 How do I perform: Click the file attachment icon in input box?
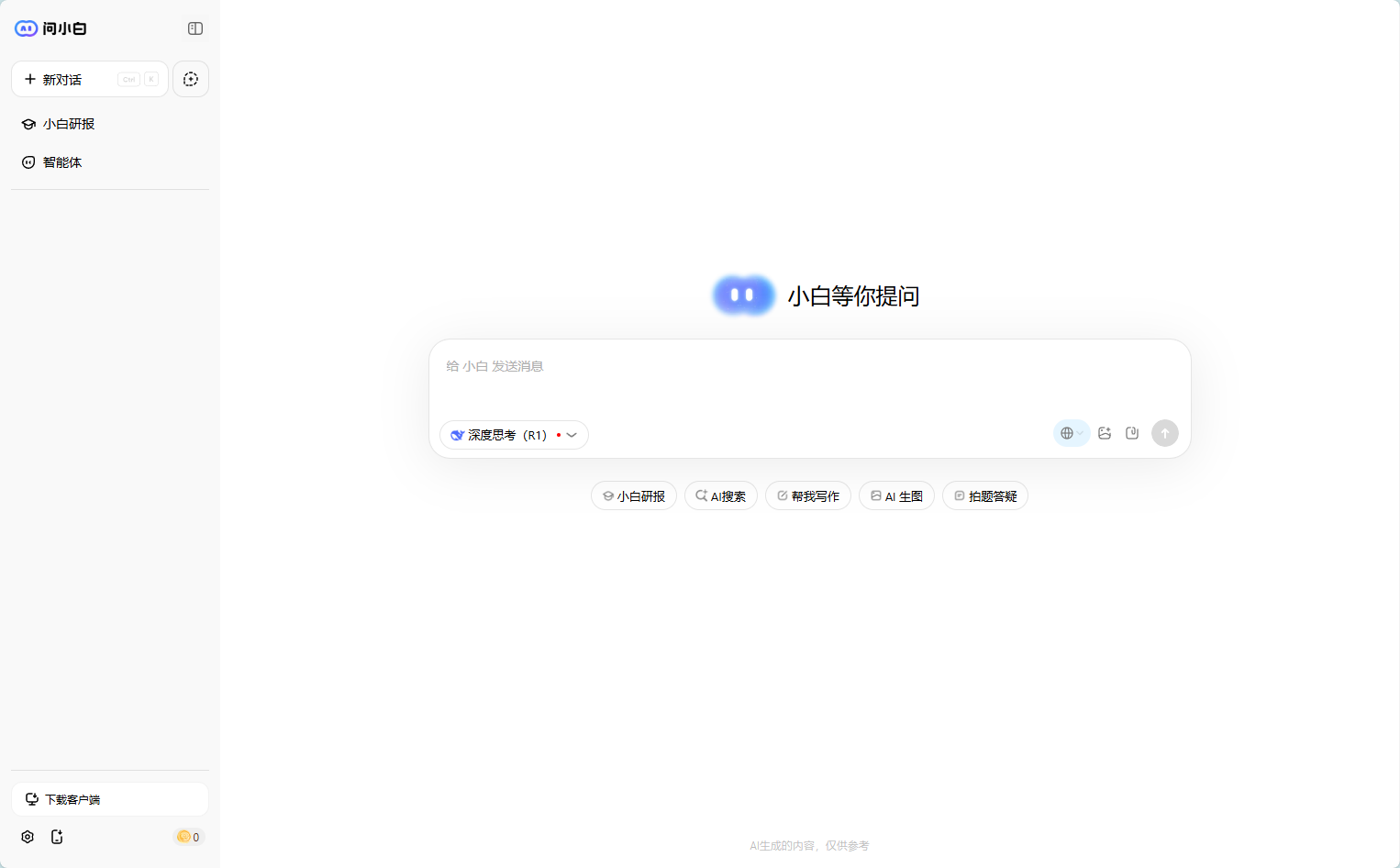pos(1132,433)
